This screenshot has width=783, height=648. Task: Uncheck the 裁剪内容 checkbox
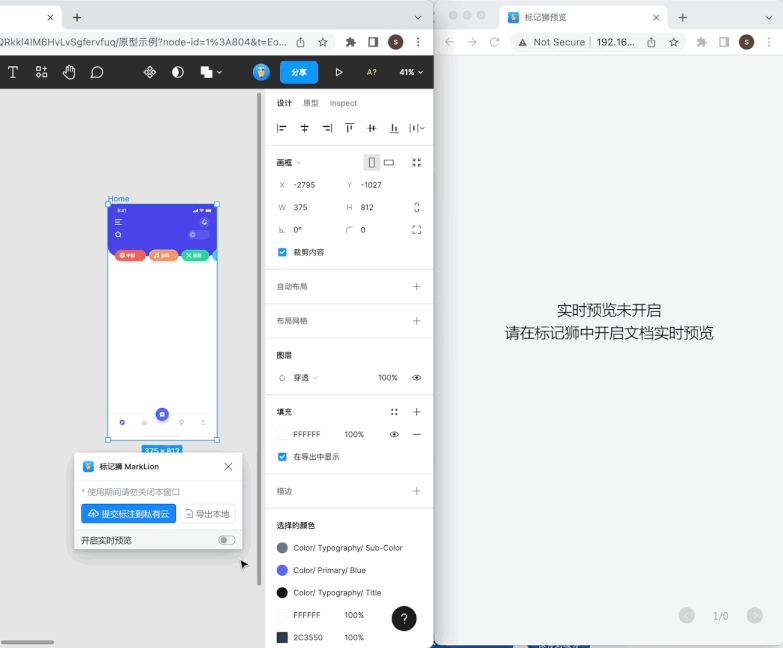click(x=282, y=252)
